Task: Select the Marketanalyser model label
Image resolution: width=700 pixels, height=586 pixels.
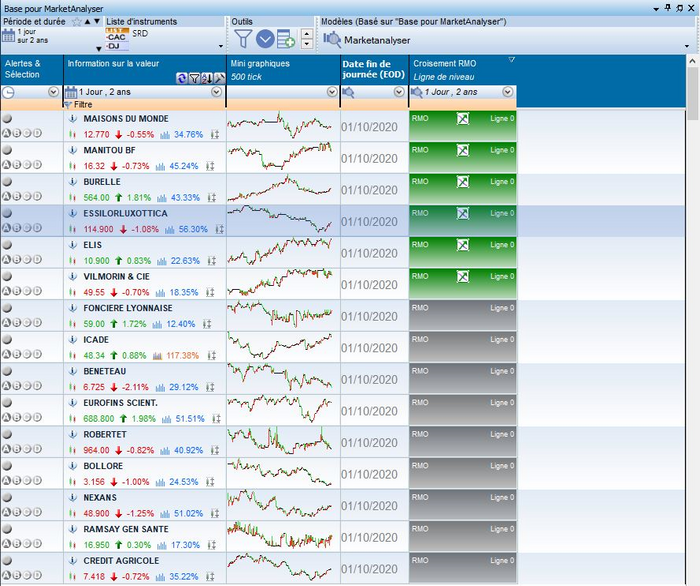Action: pos(377,40)
